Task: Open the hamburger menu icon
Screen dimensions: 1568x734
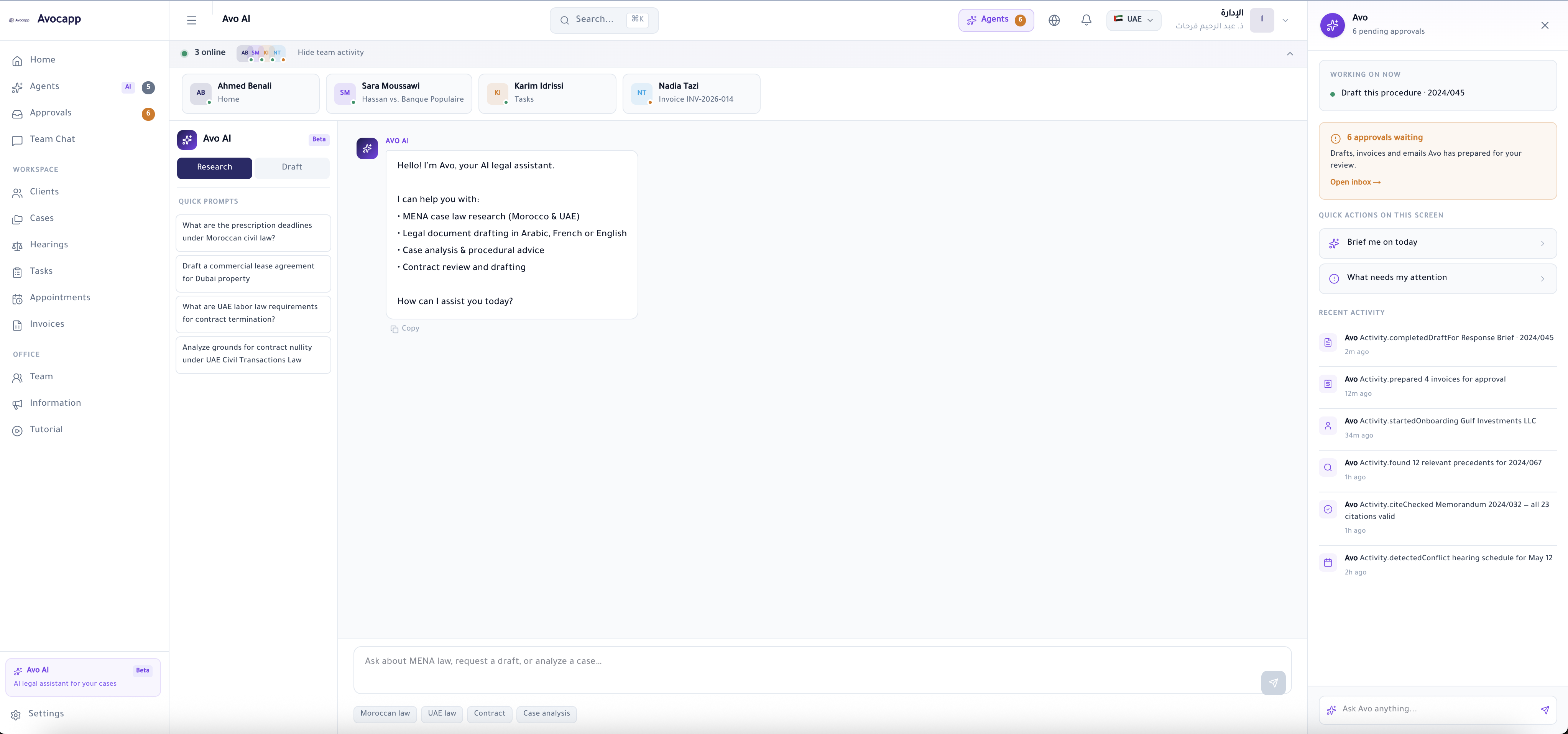Action: [192, 20]
